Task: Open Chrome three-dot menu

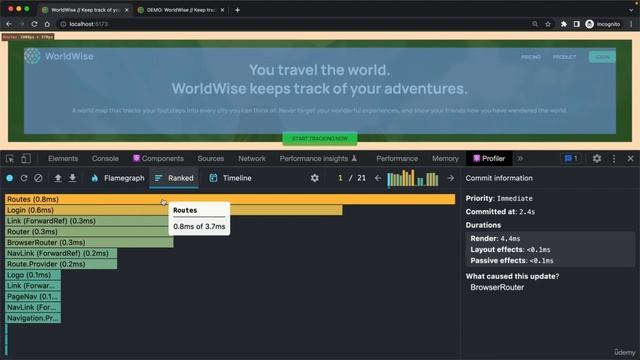Action: point(631,24)
